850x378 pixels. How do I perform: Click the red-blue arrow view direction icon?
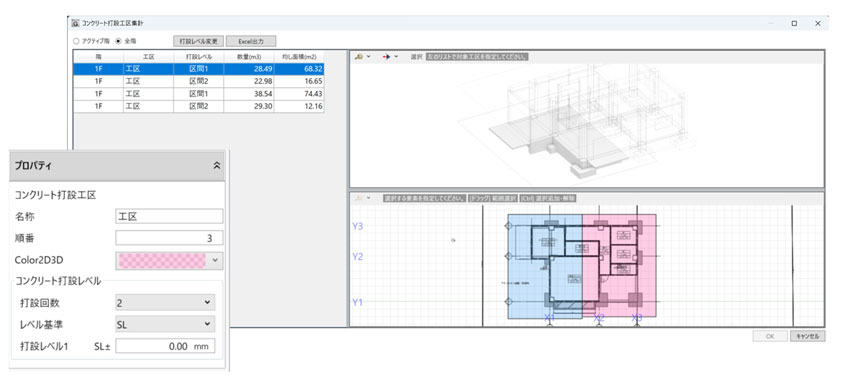pyautogui.click(x=387, y=56)
